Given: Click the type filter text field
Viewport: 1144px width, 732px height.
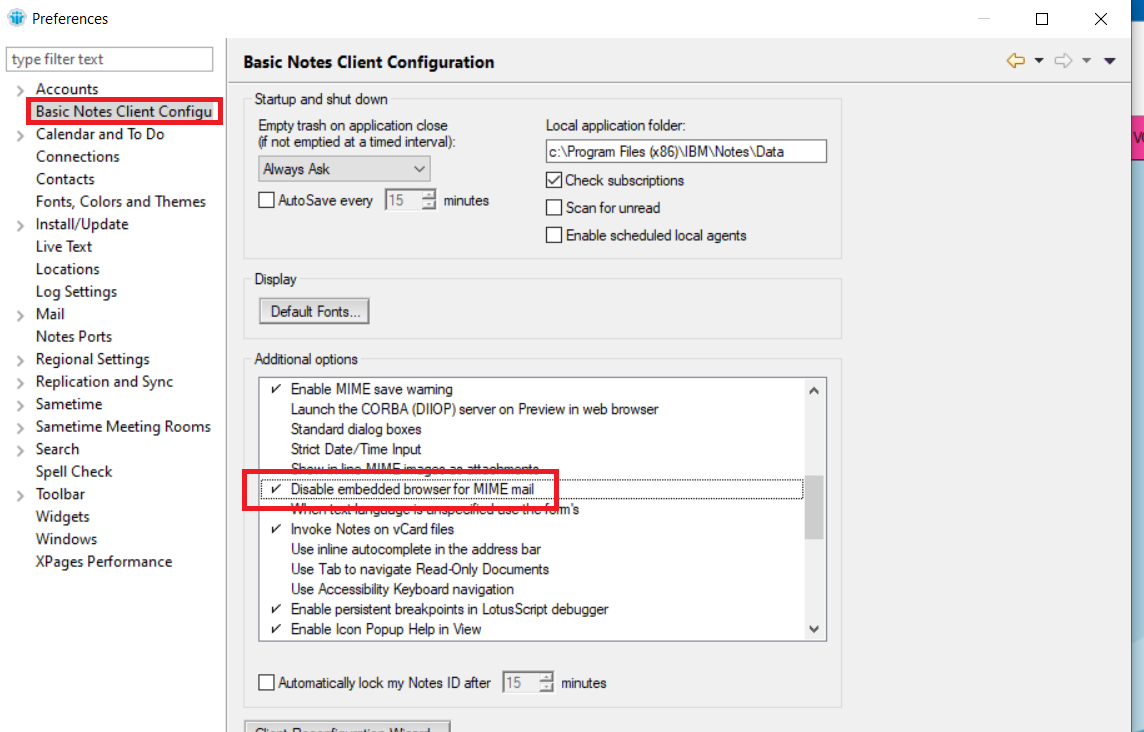Looking at the screenshot, I should click(x=109, y=59).
